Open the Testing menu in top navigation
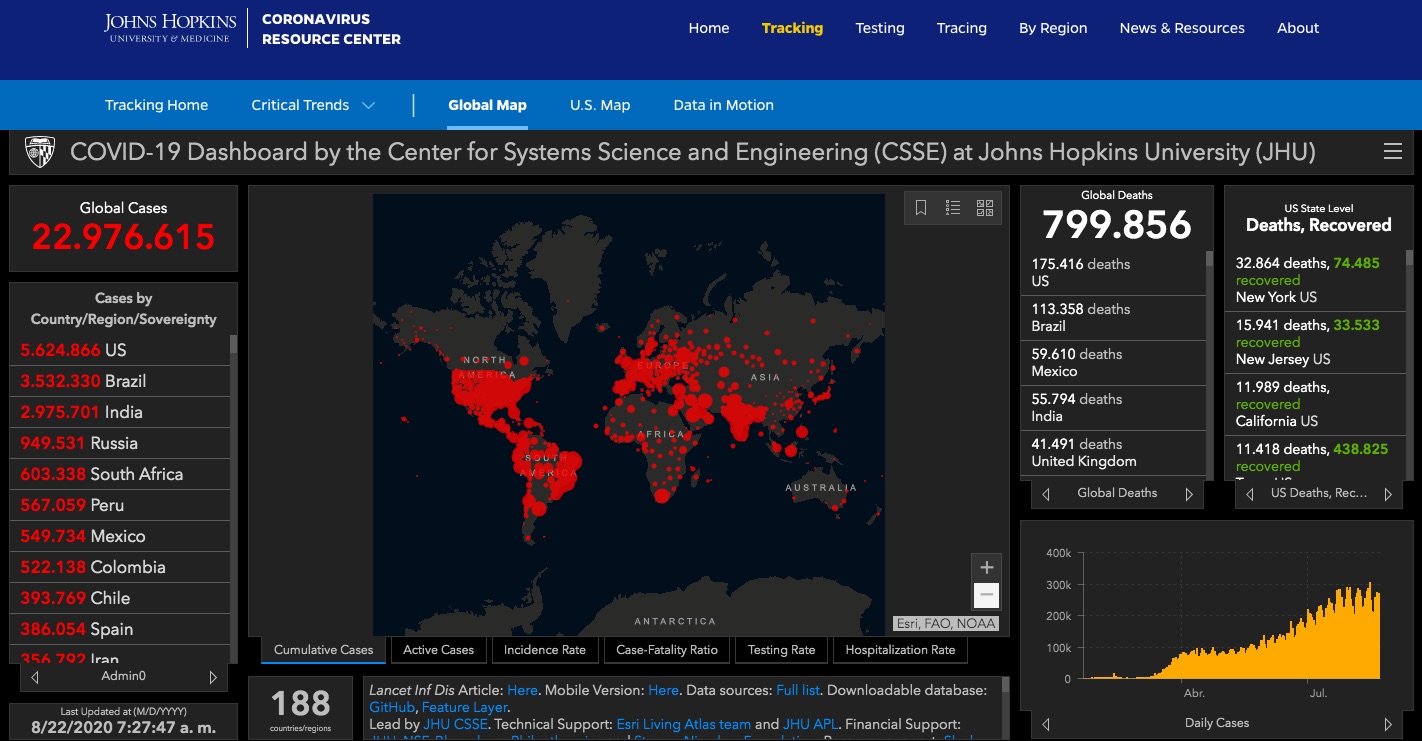The height and width of the screenshot is (741, 1422). [x=880, y=28]
